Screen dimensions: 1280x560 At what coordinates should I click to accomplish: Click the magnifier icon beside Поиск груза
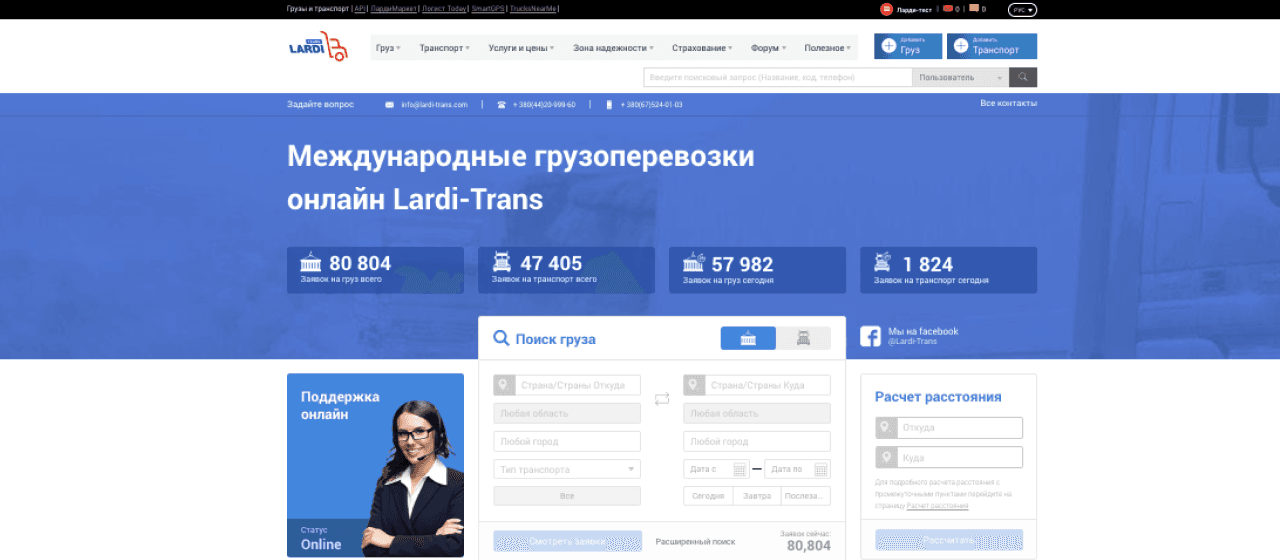(x=502, y=339)
